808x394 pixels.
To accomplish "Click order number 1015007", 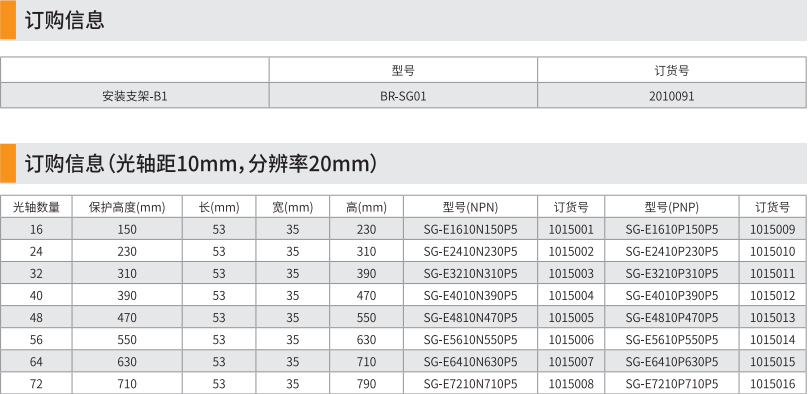I will 571,362.
